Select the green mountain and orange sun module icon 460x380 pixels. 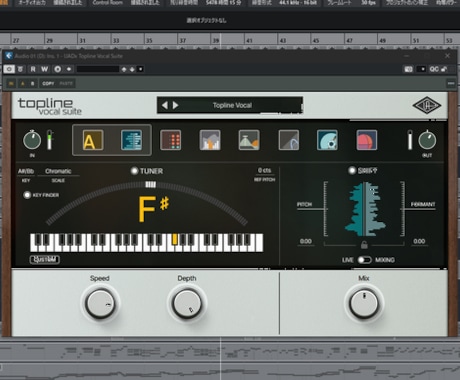249,140
